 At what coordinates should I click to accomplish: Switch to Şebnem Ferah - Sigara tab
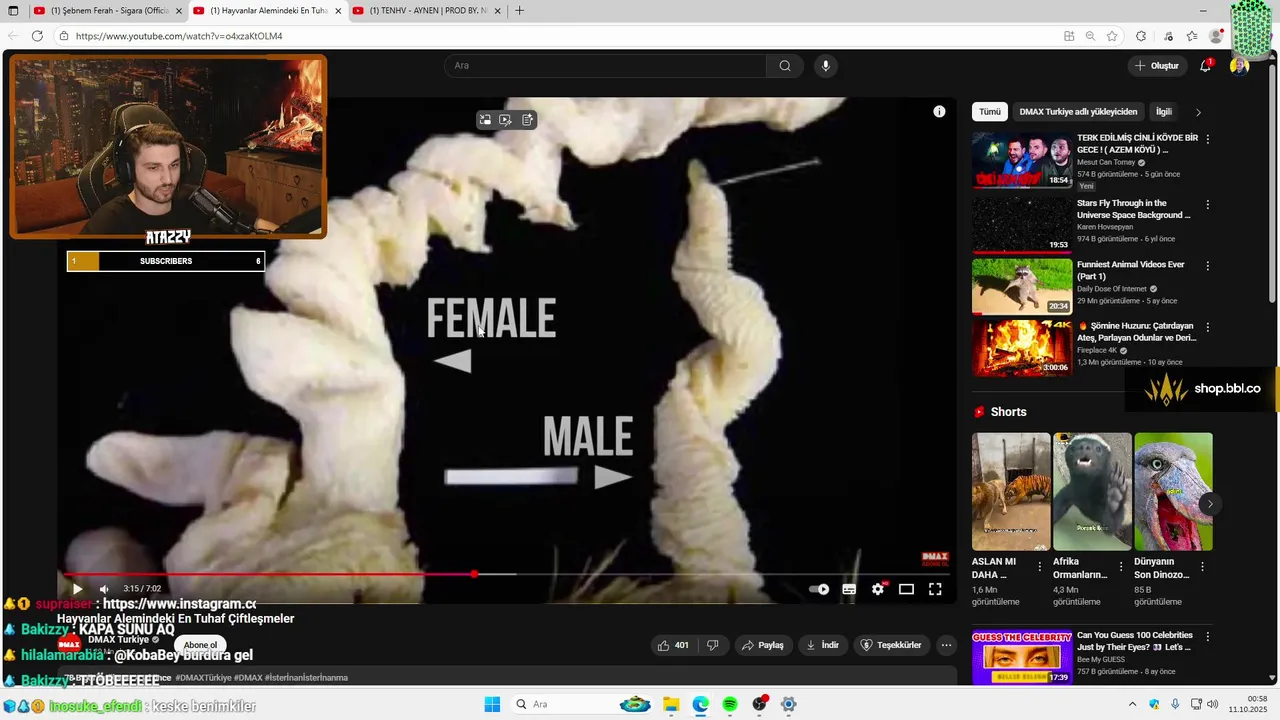pos(107,11)
